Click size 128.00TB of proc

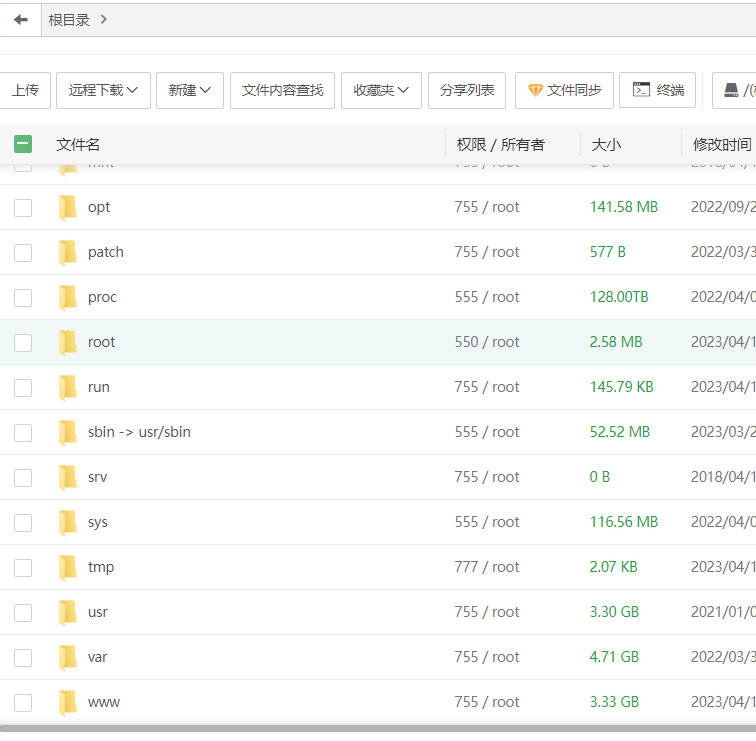[619, 297]
